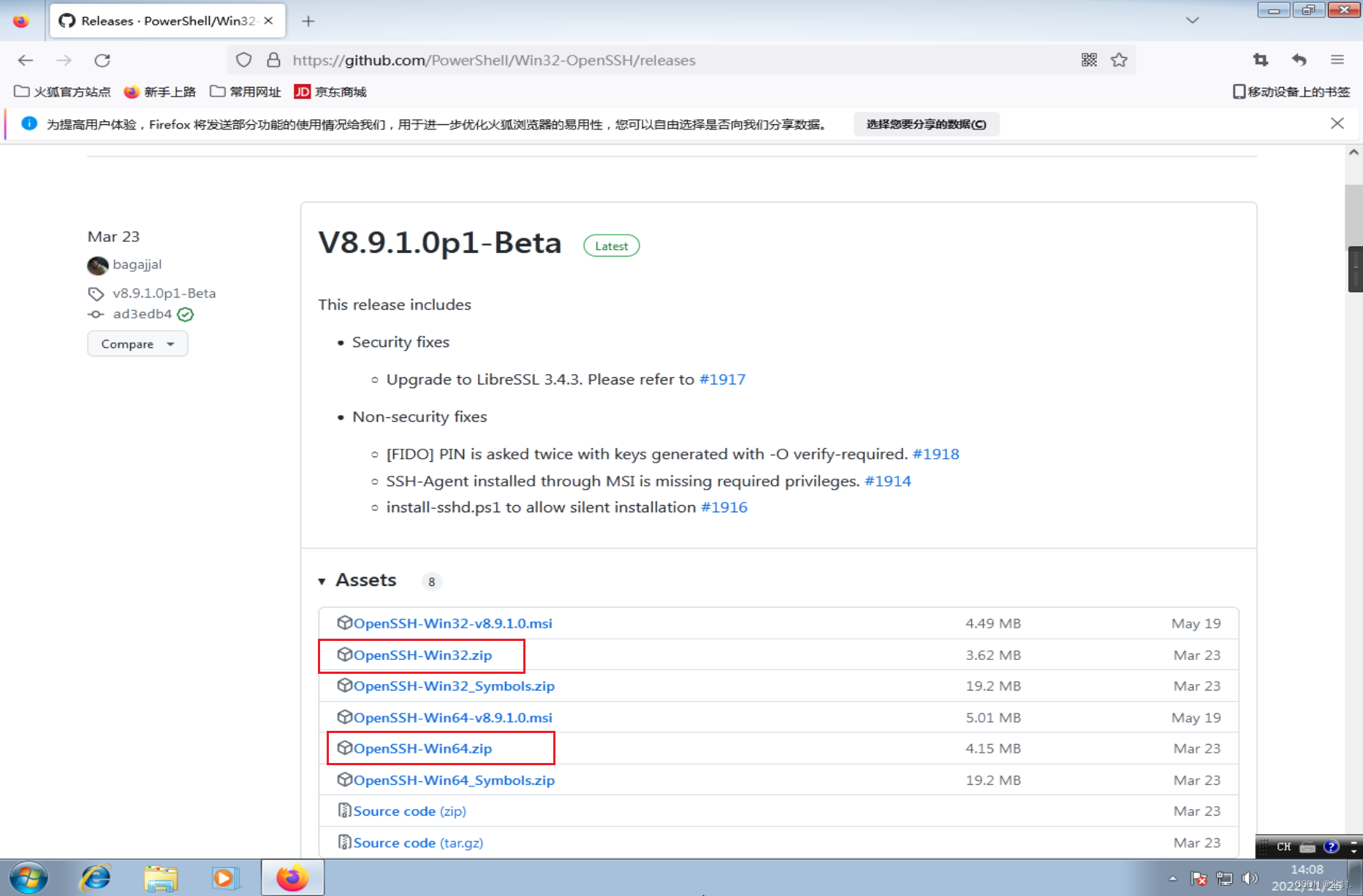Viewport: 1363px width, 896px height.
Task: Download OpenSSH-Win64-v8.9.1.0.msi
Action: click(x=452, y=718)
